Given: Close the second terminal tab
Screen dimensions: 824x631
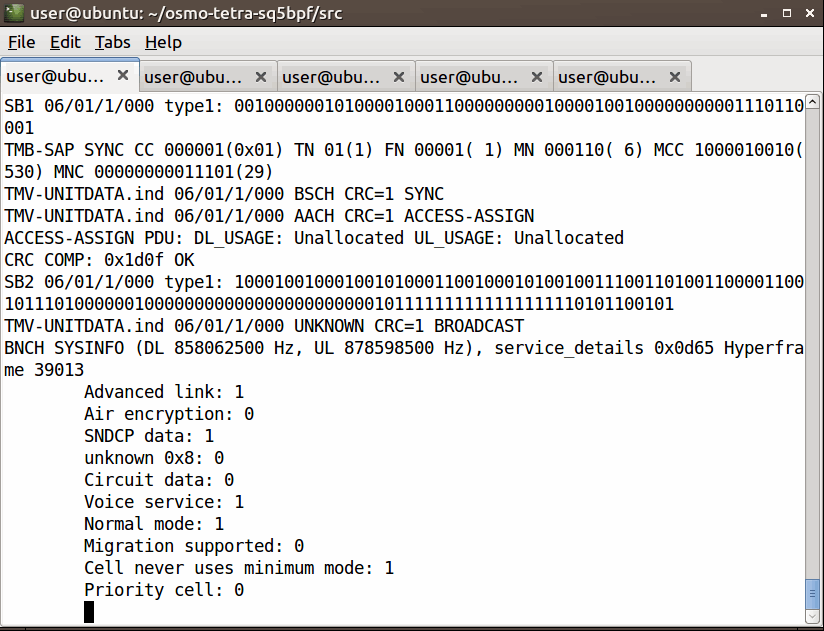Looking at the screenshot, I should [261, 77].
